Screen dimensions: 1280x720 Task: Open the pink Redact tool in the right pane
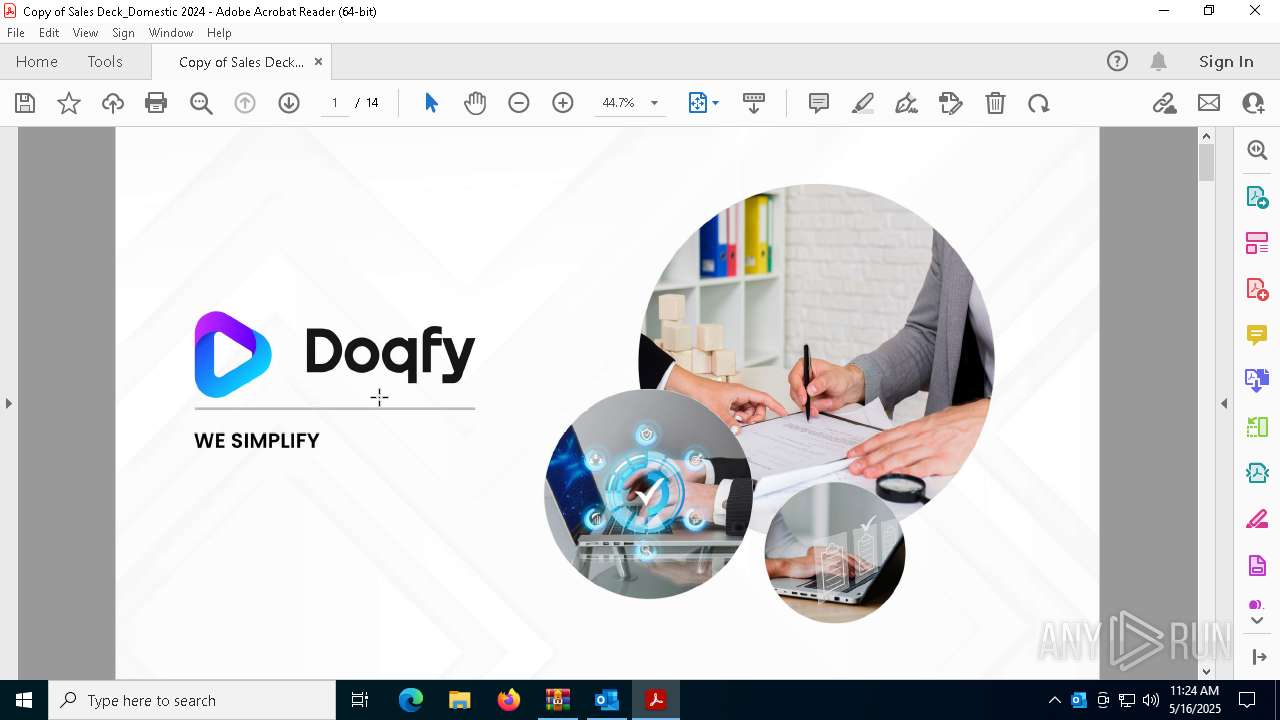(x=1257, y=520)
